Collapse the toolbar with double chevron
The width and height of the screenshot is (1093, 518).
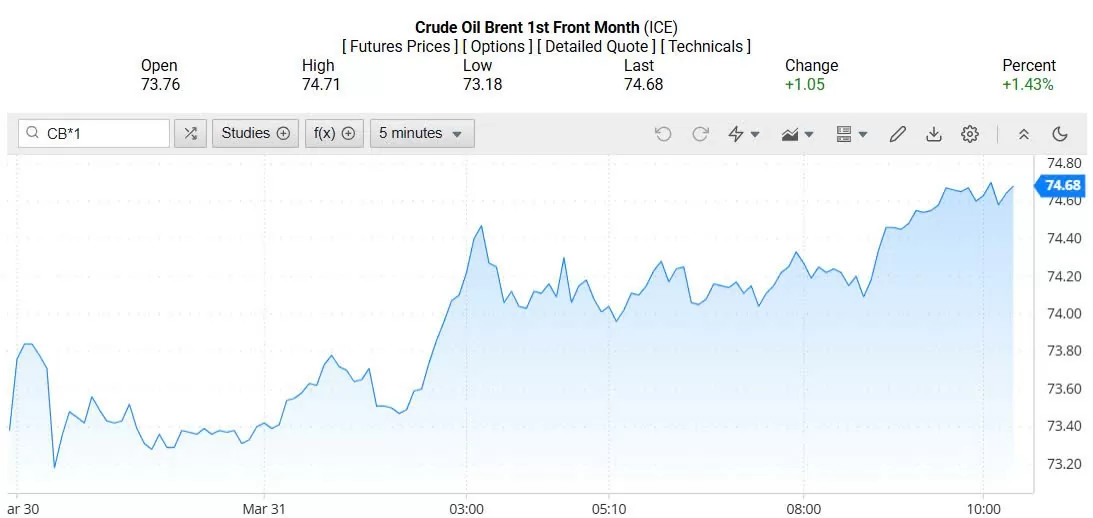pos(1023,134)
